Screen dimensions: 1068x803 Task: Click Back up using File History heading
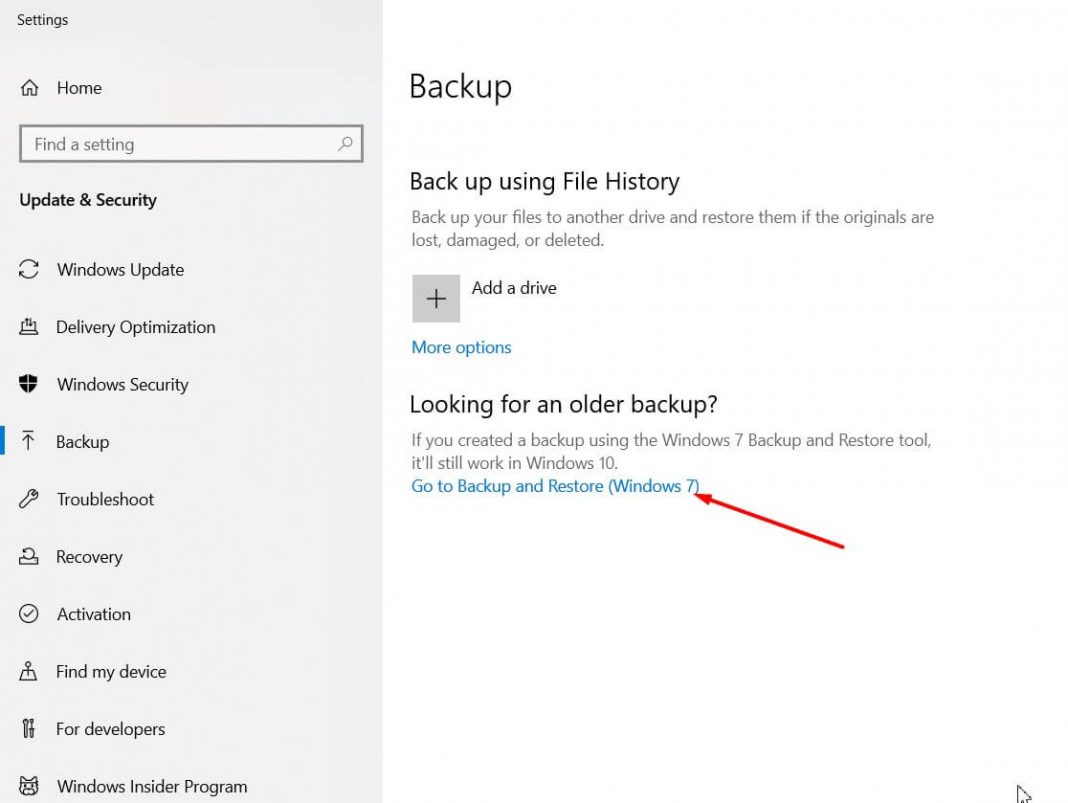pyautogui.click(x=545, y=182)
